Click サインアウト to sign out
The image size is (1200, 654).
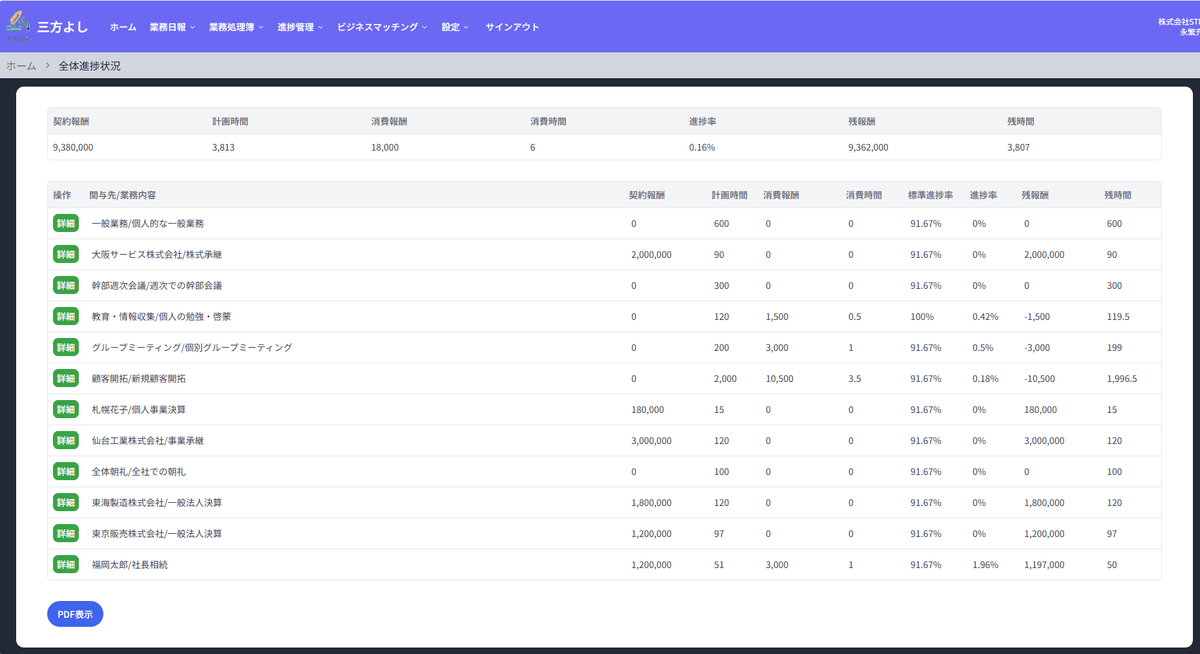coord(512,27)
